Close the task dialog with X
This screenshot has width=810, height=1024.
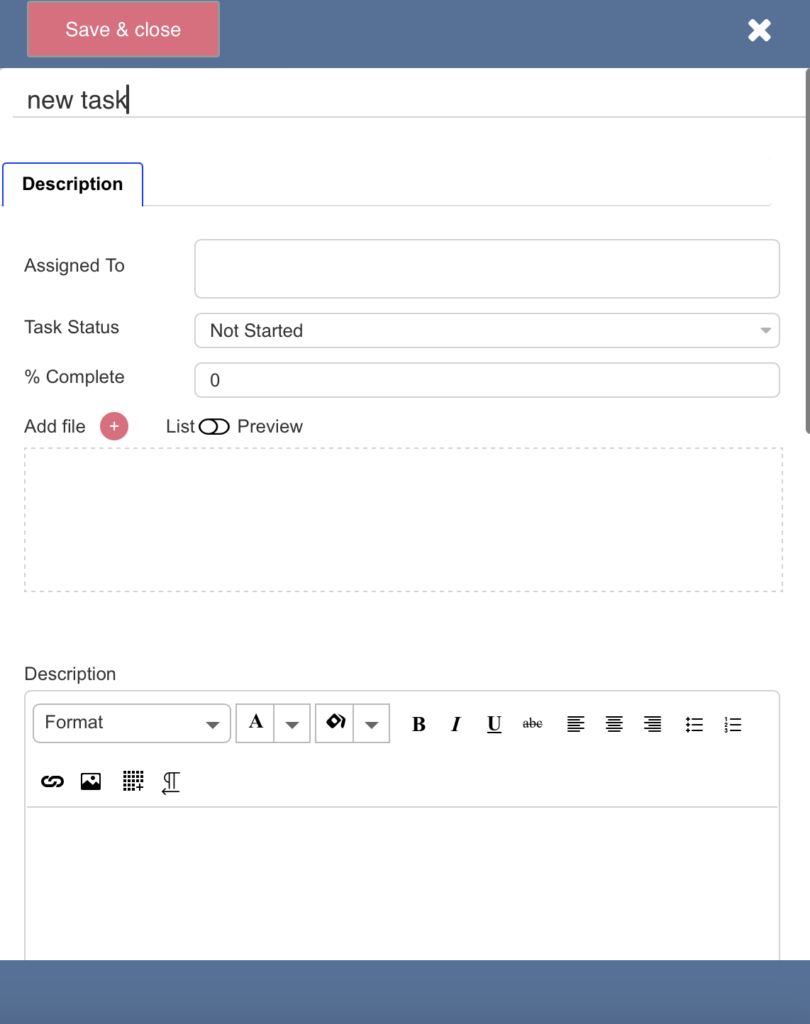click(759, 30)
